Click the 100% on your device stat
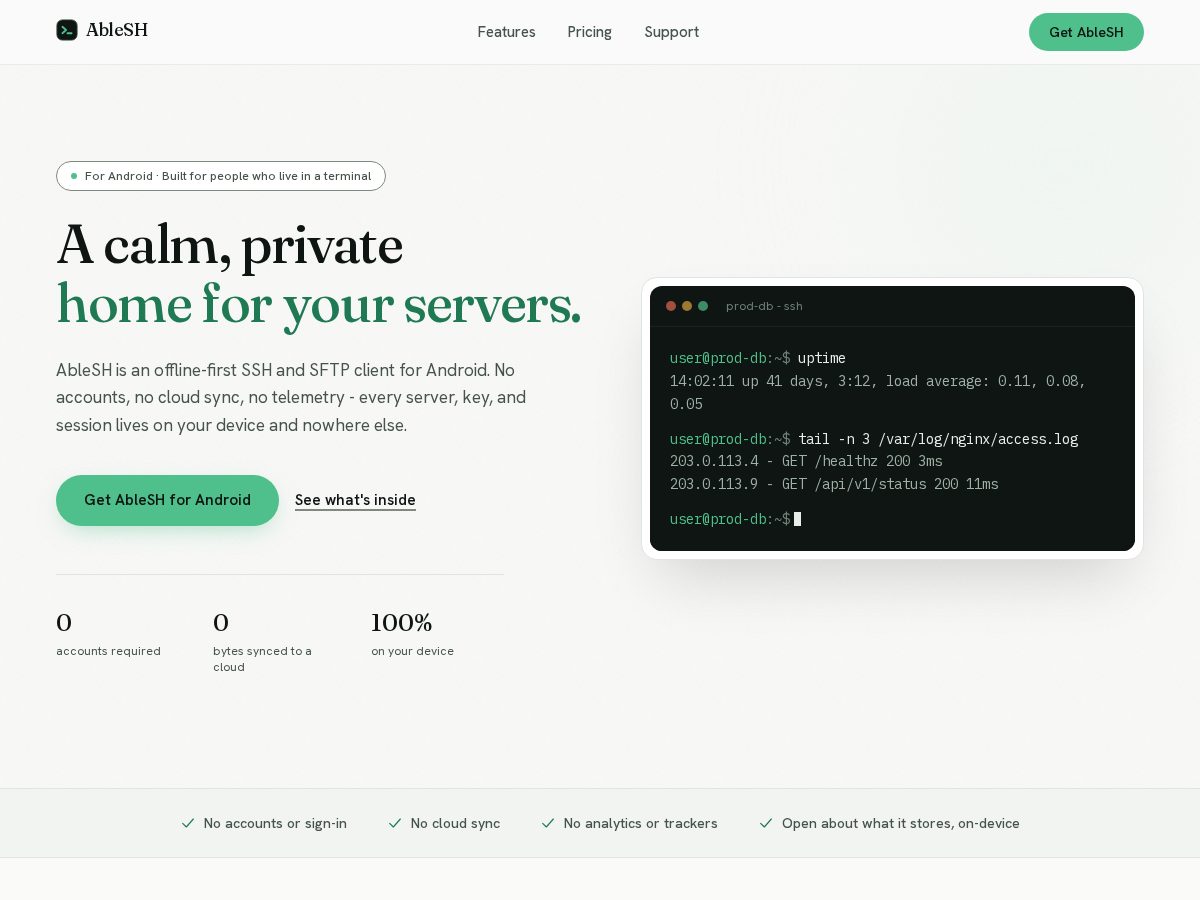This screenshot has height=900, width=1200. pyautogui.click(x=412, y=634)
